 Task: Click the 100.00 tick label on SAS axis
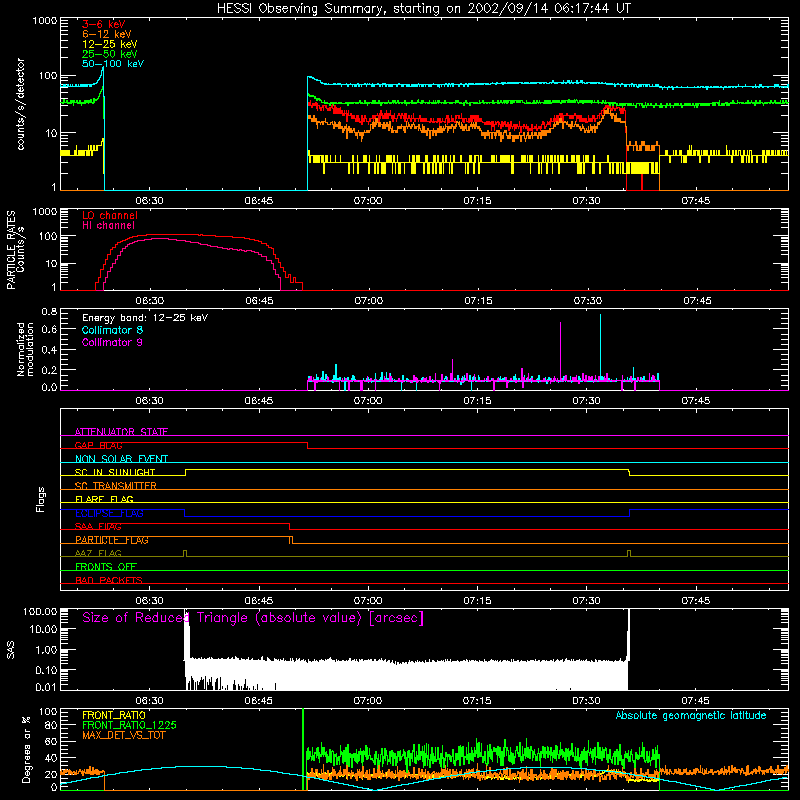point(40,612)
